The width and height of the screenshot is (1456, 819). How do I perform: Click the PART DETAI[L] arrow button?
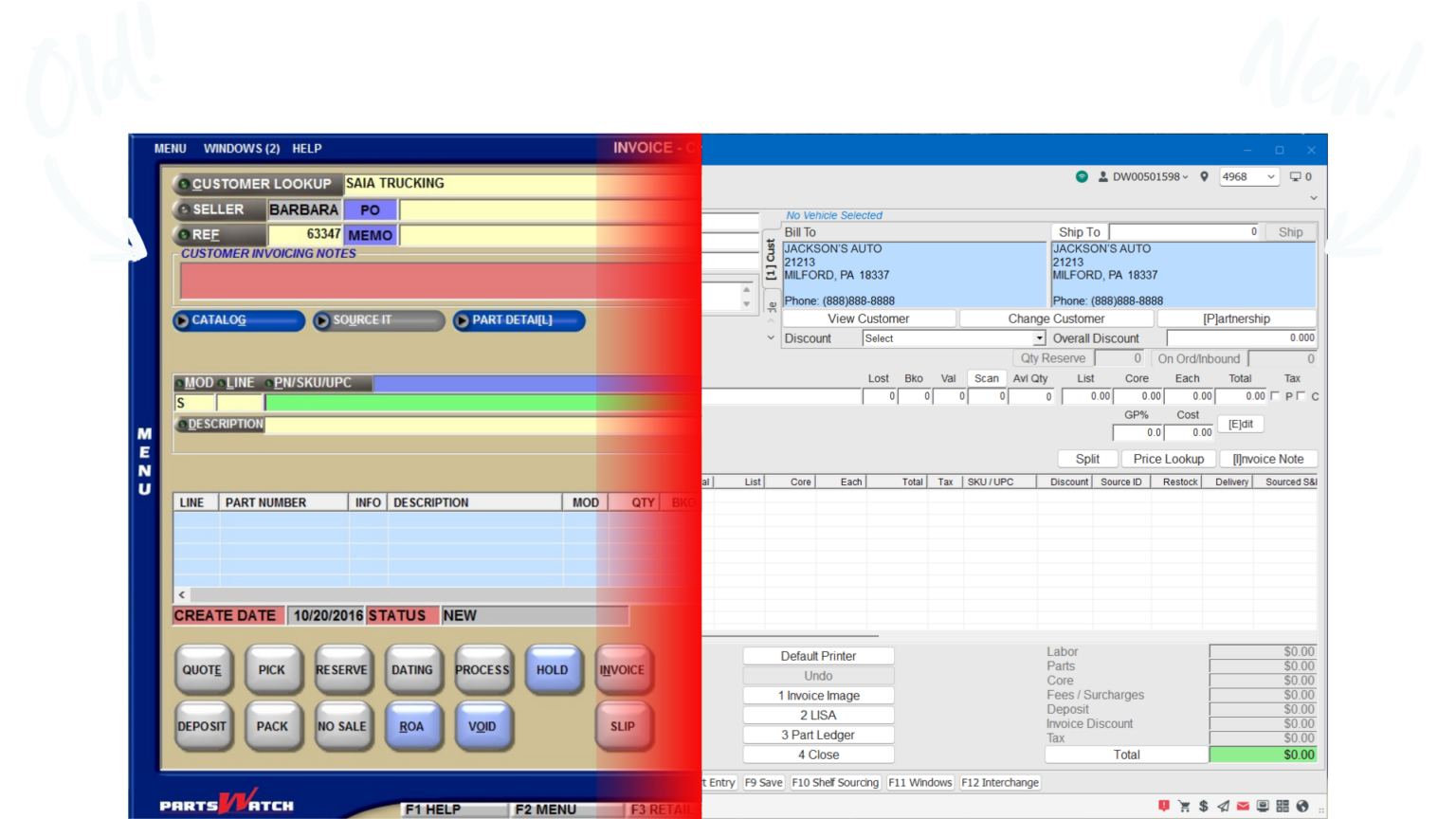point(519,320)
